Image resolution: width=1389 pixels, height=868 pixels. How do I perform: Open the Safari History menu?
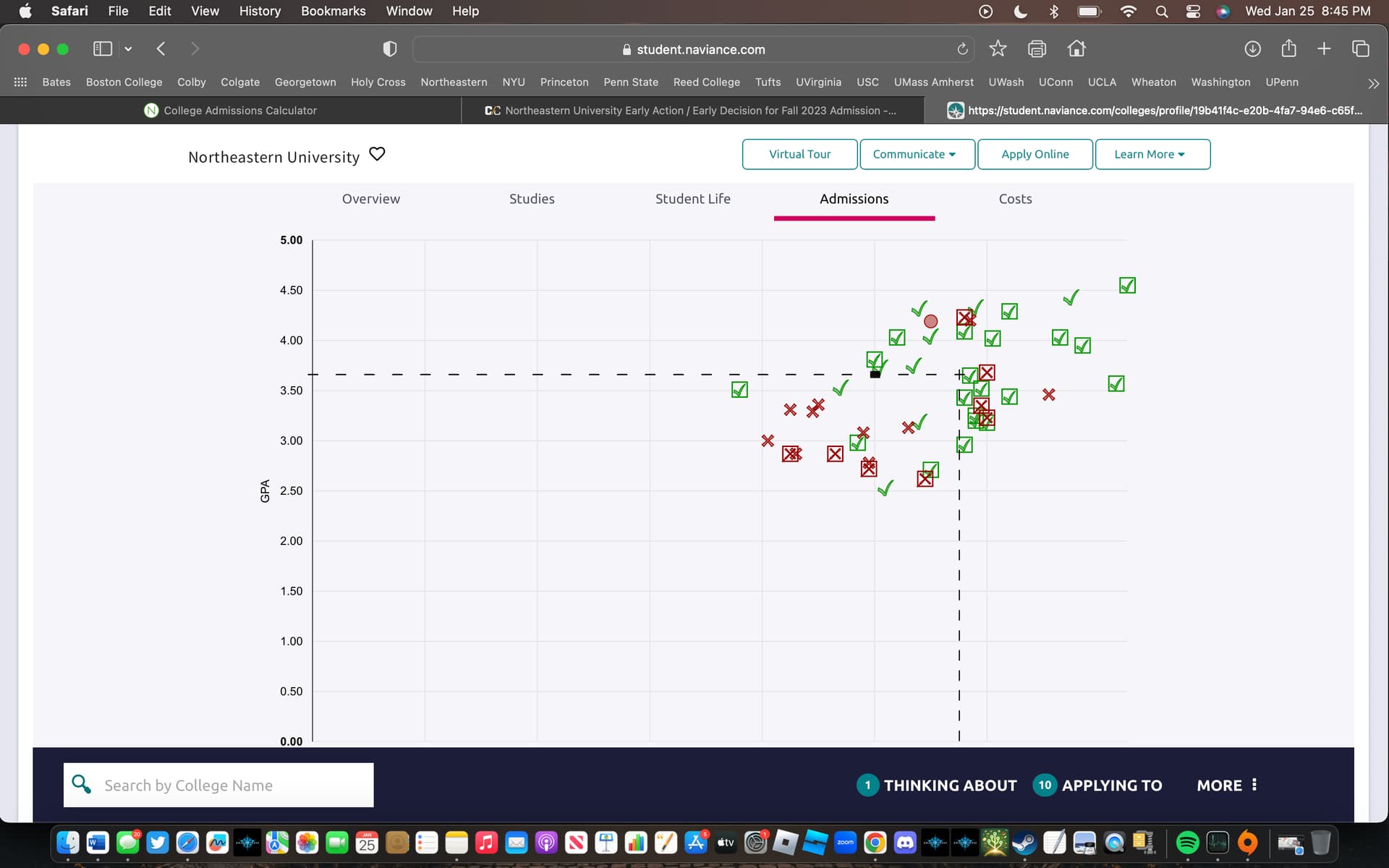[x=260, y=11]
